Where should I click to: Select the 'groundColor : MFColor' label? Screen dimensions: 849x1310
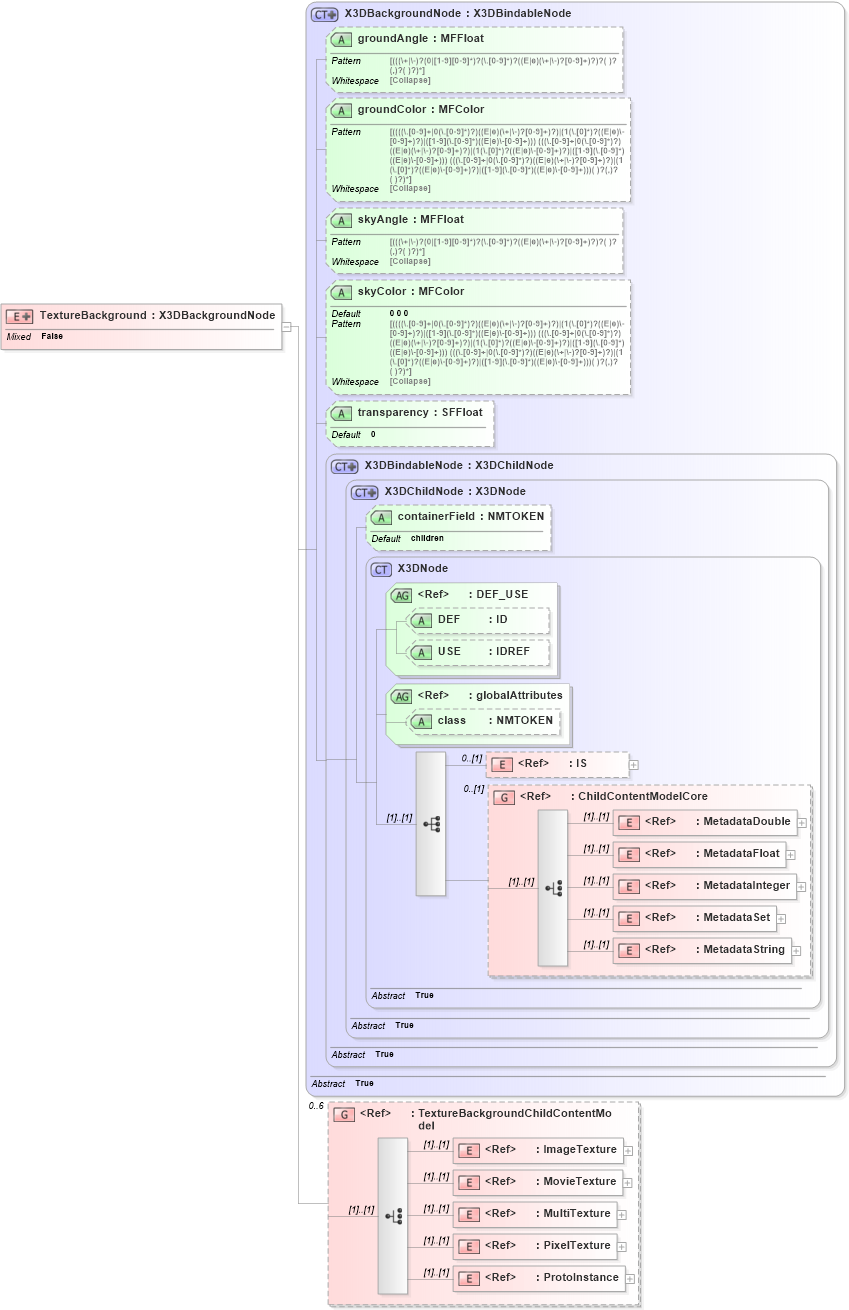tap(421, 110)
